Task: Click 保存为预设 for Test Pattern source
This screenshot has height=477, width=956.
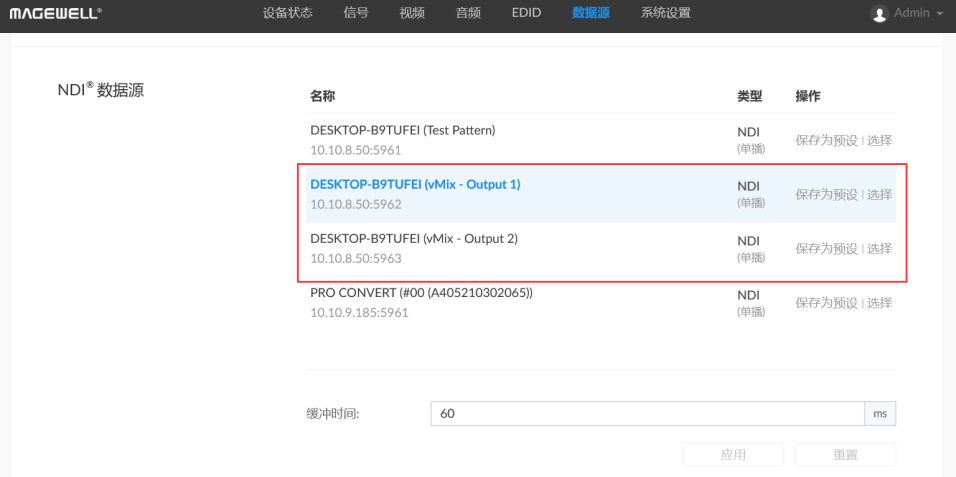Action: pyautogui.click(x=826, y=140)
